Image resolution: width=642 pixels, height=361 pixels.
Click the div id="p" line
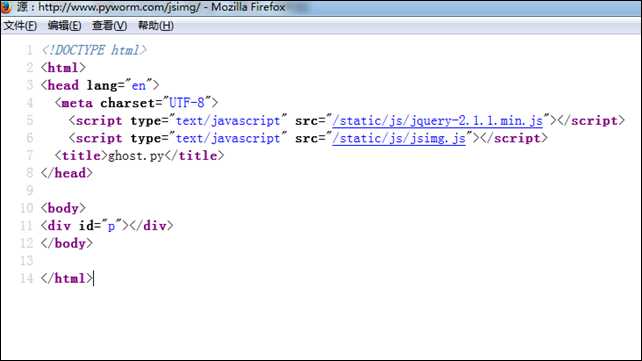tap(107, 226)
